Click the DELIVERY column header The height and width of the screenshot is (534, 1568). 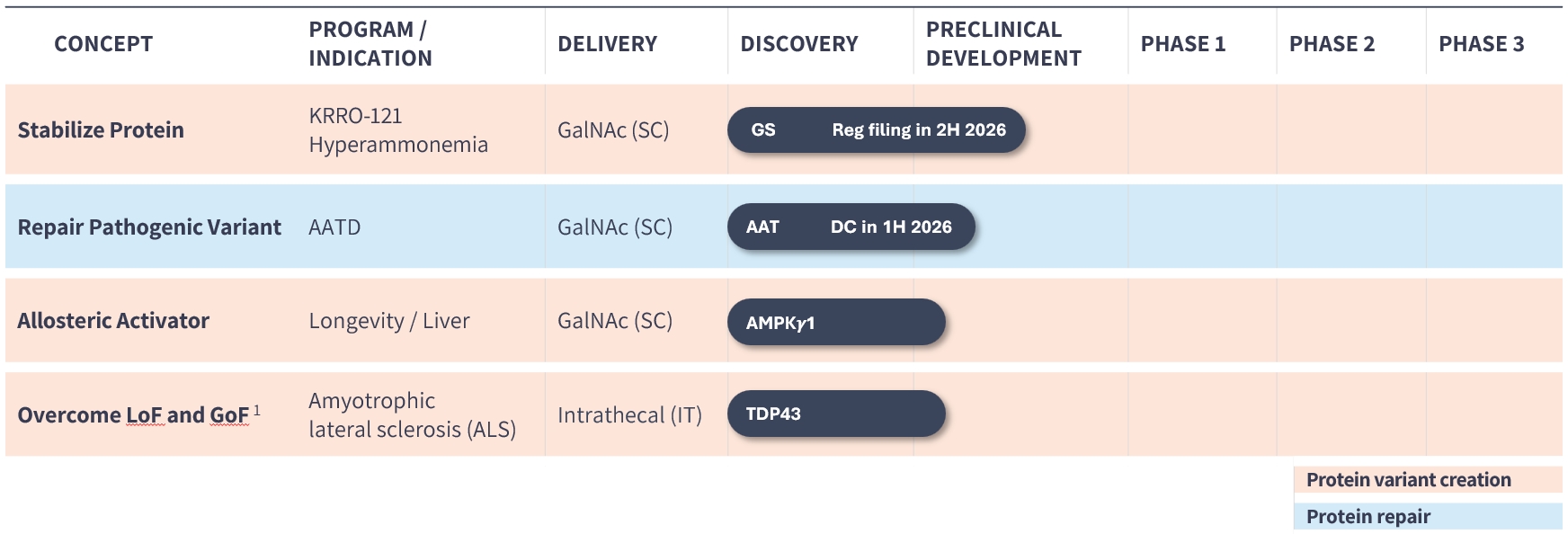pyautogui.click(x=607, y=43)
